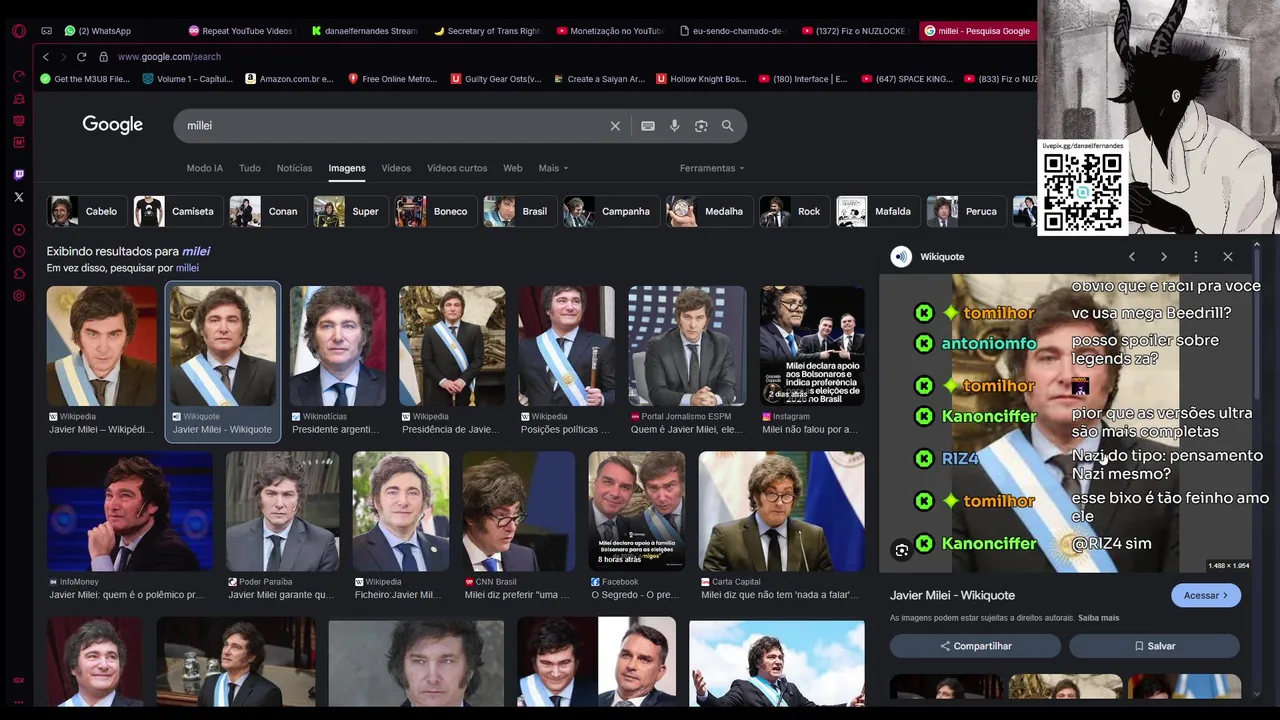
Task: Click Google Lens icon on preview image
Action: click(x=902, y=550)
